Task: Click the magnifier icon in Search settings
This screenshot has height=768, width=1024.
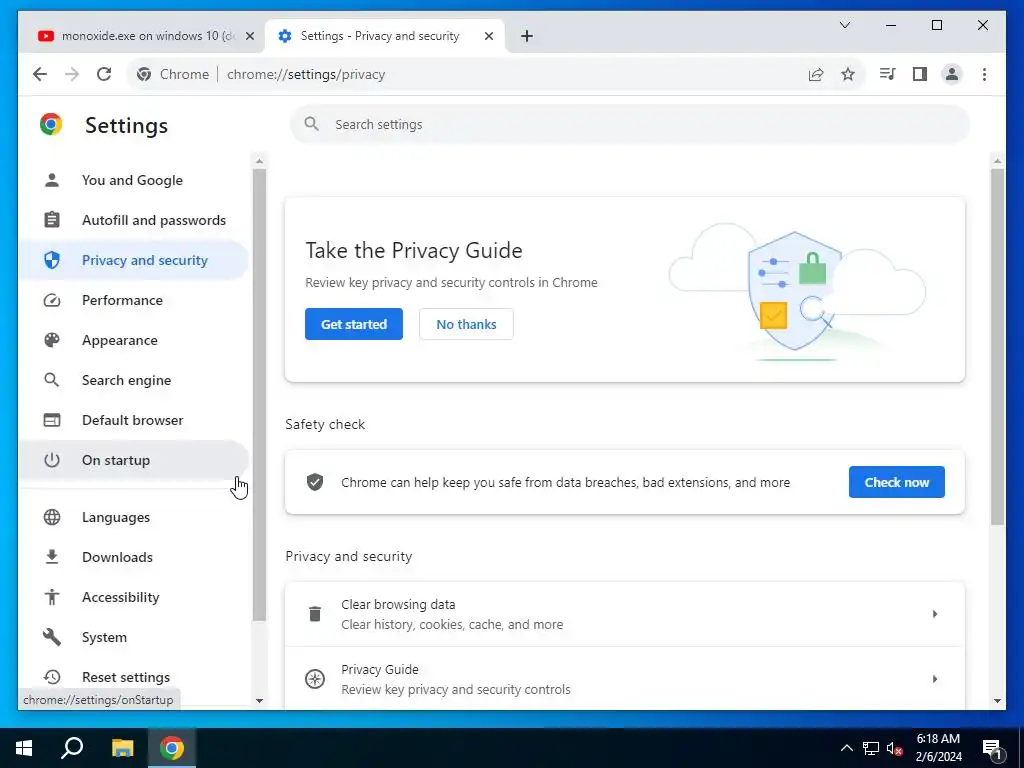Action: coord(312,123)
